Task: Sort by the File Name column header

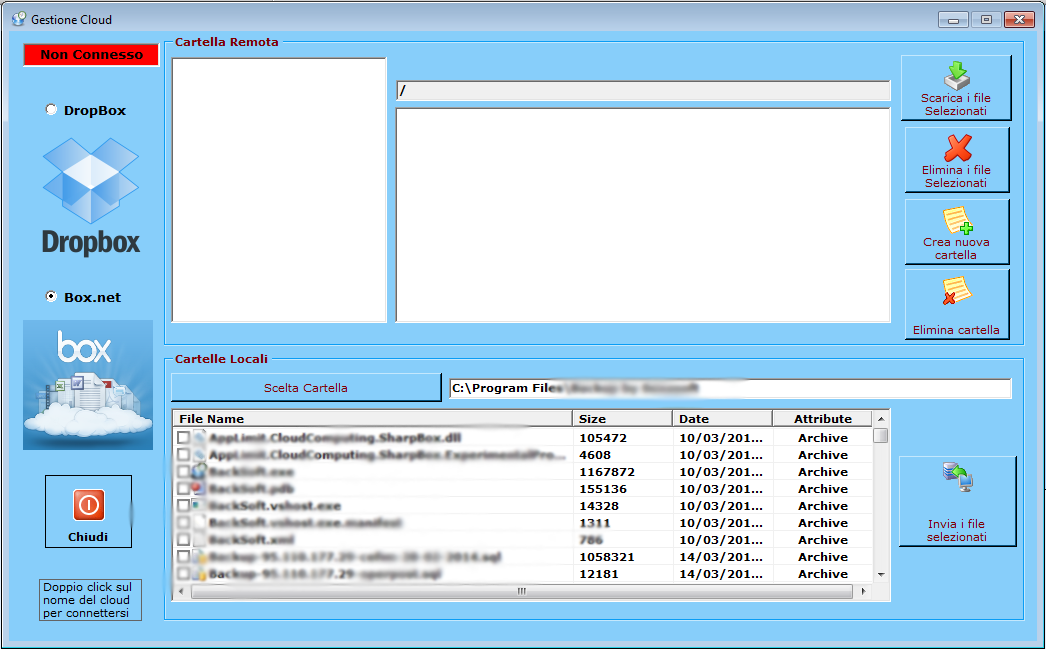Action: coord(372,419)
